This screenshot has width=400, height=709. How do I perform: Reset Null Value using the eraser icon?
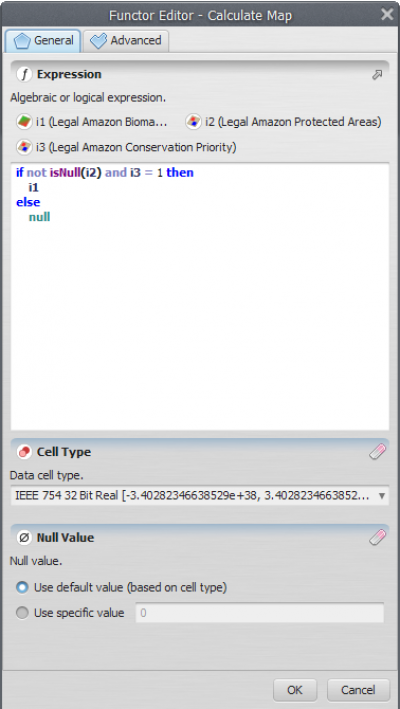(x=377, y=538)
